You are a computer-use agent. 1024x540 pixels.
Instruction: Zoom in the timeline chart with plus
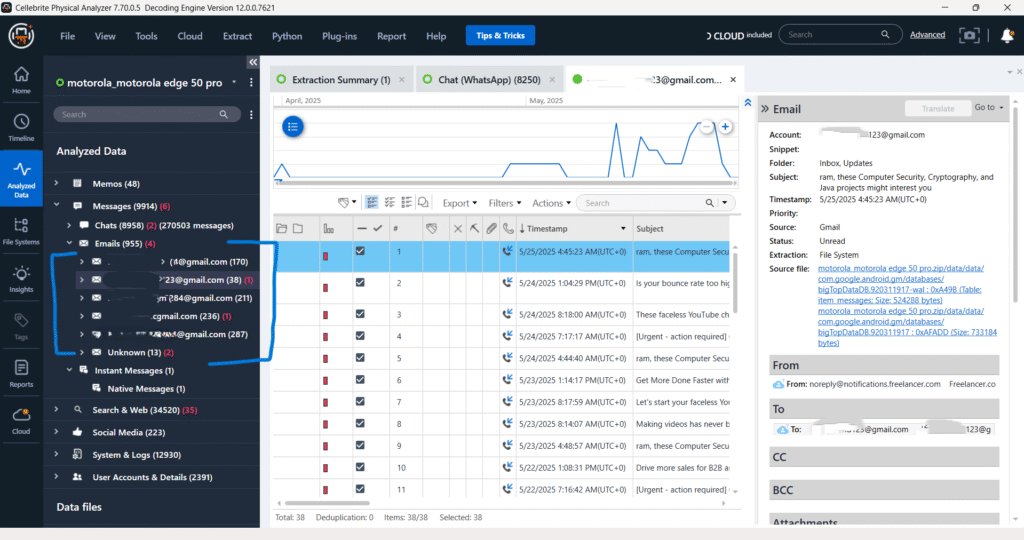pos(725,127)
